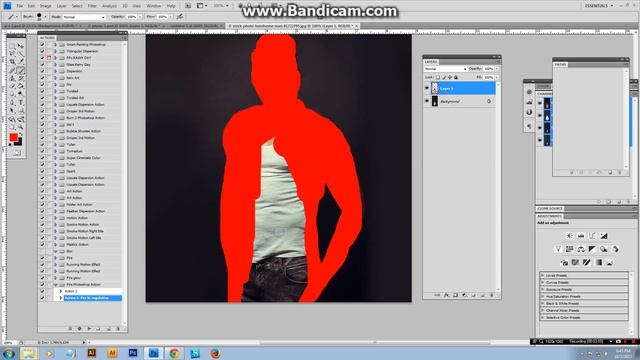Open brush Mode dropdown in options bar
640x360 pixels.
tap(84, 17)
